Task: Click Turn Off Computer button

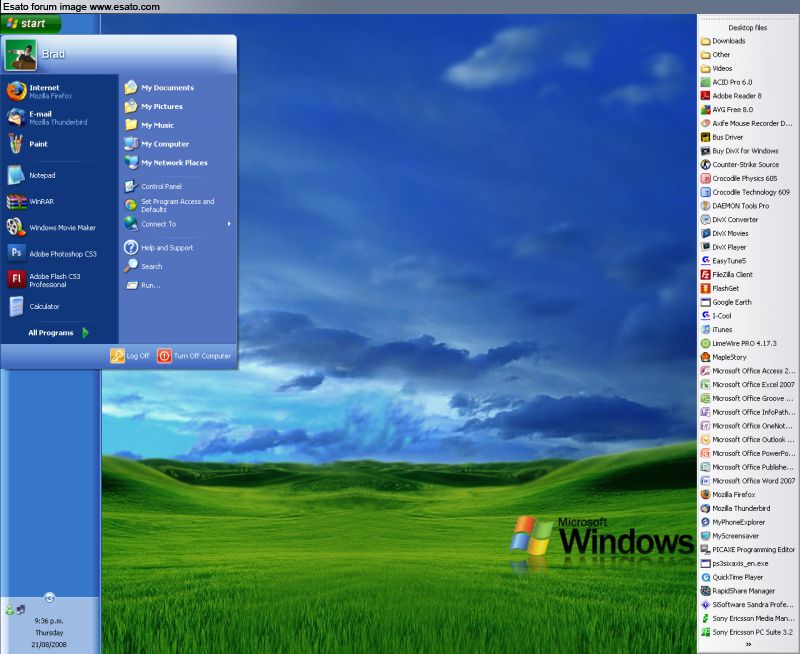Action: (x=194, y=356)
